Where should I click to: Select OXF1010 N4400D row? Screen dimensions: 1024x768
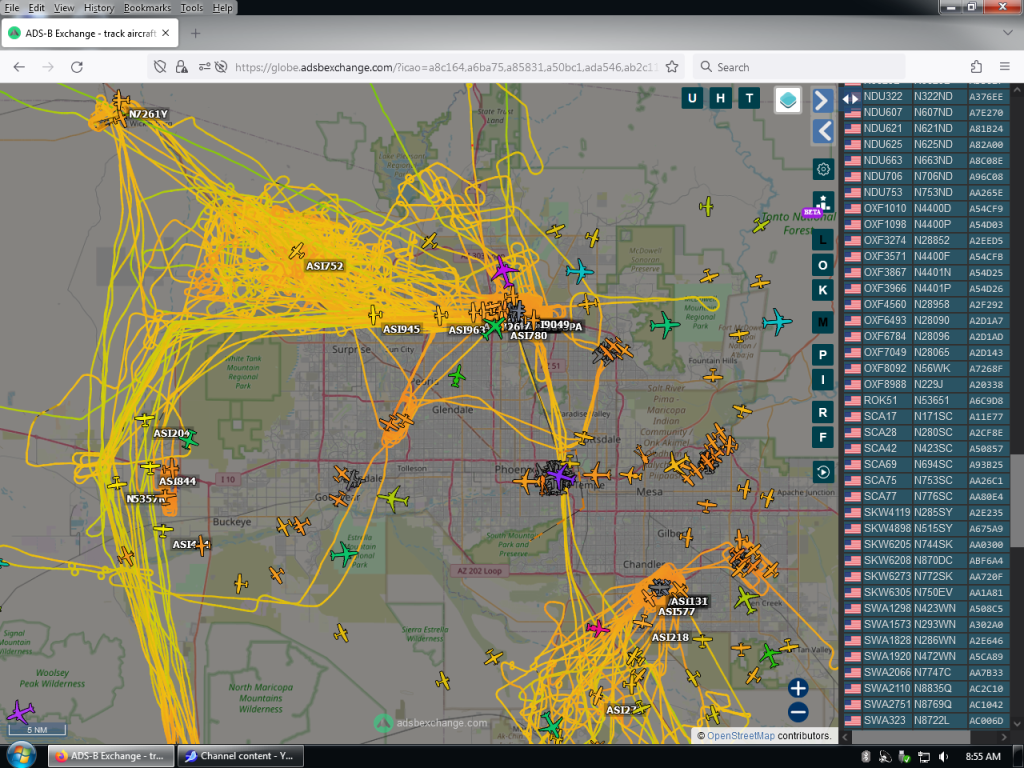(x=927, y=208)
